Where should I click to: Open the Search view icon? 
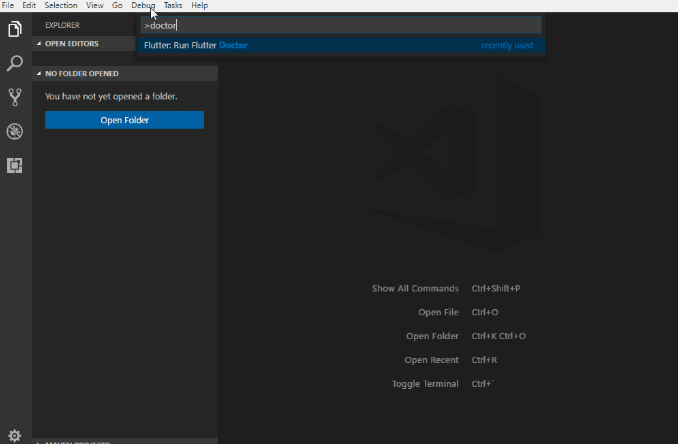(x=15, y=64)
